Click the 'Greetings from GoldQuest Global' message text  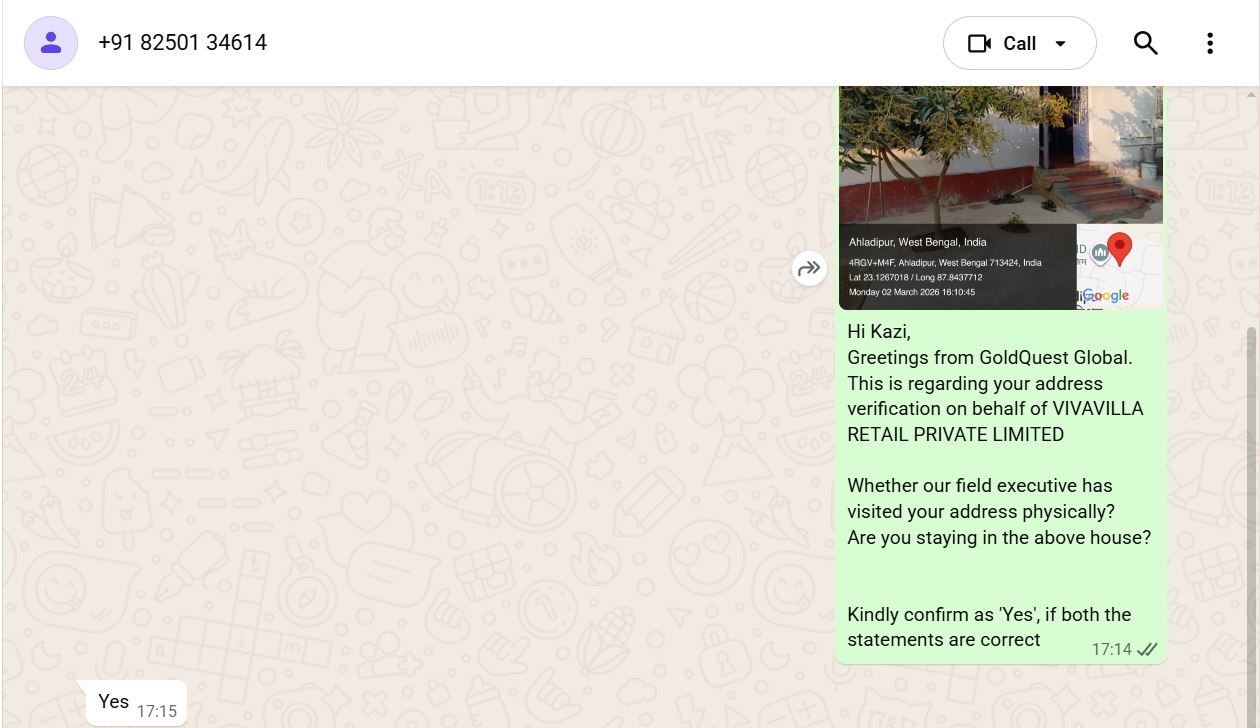pyautogui.click(x=989, y=357)
